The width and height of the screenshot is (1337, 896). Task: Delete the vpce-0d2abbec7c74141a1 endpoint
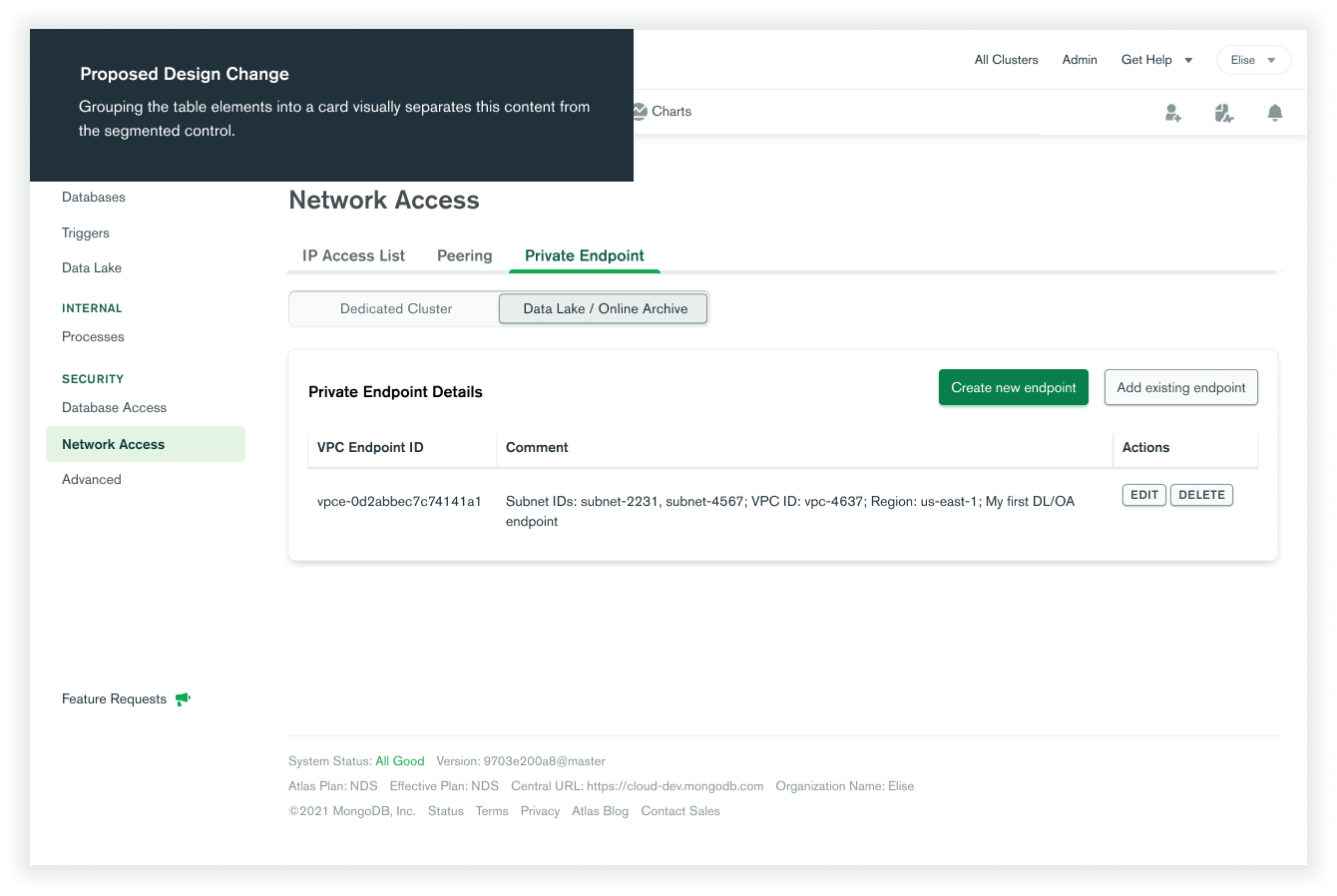click(x=1201, y=495)
